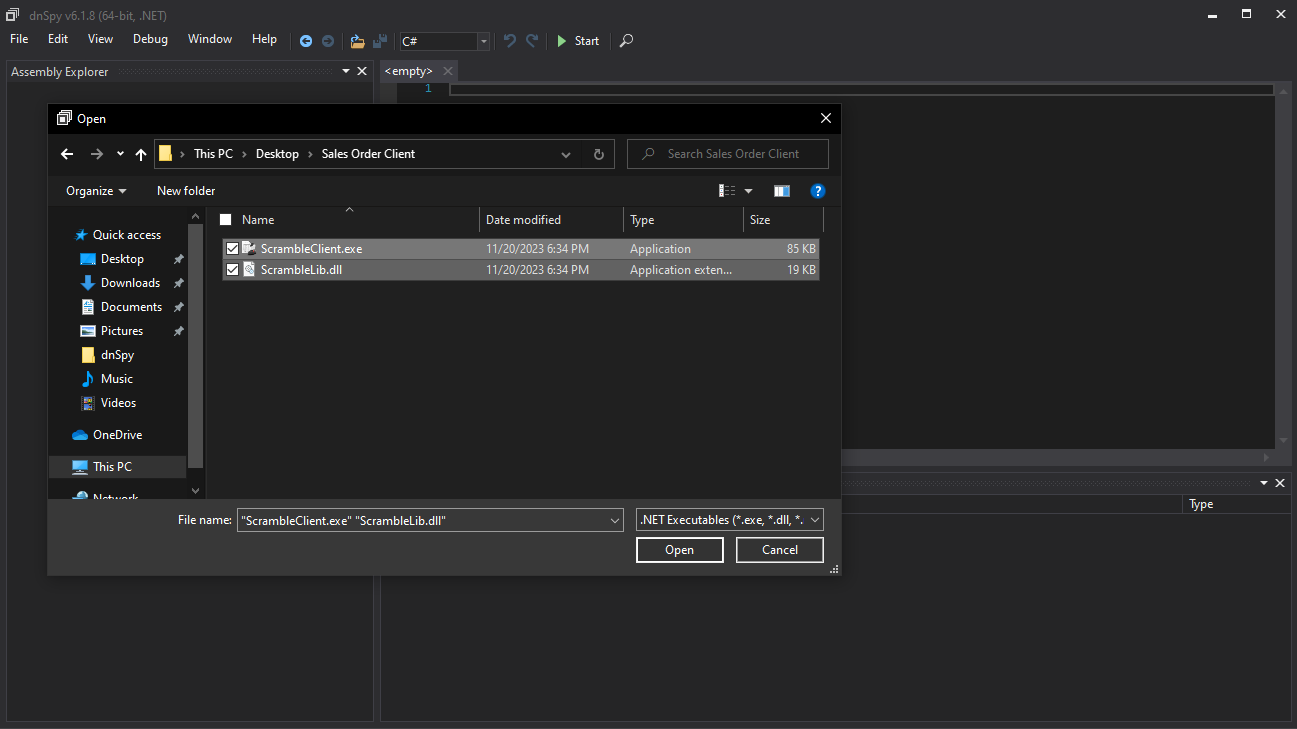The width and height of the screenshot is (1297, 729).
Task: Open the Organize dropdown menu
Action: click(96, 191)
